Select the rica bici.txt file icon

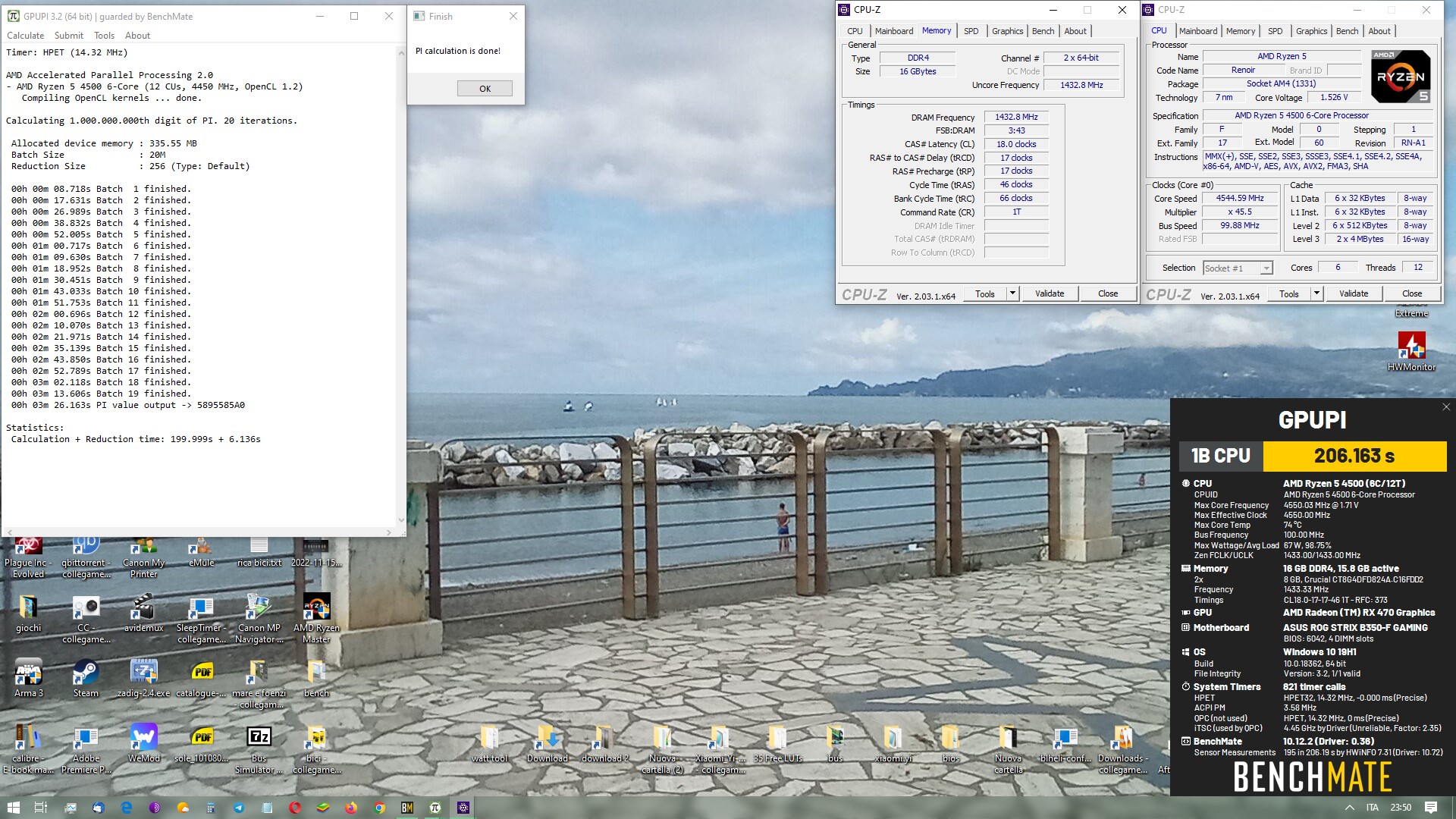pos(259,552)
